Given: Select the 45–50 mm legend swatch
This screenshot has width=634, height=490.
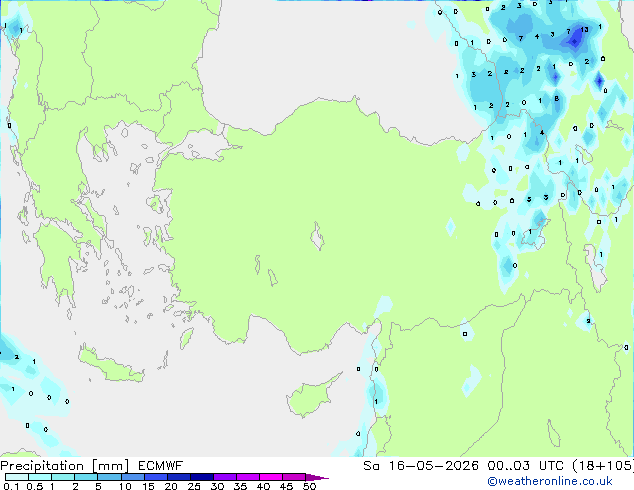Looking at the screenshot, I should tap(294, 477).
